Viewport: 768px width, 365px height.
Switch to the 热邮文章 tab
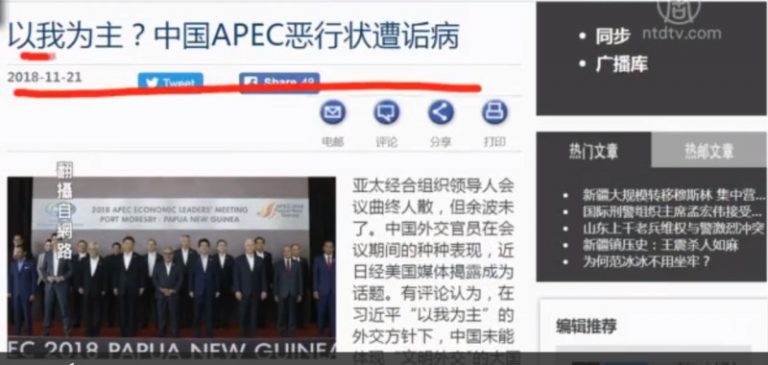click(709, 150)
